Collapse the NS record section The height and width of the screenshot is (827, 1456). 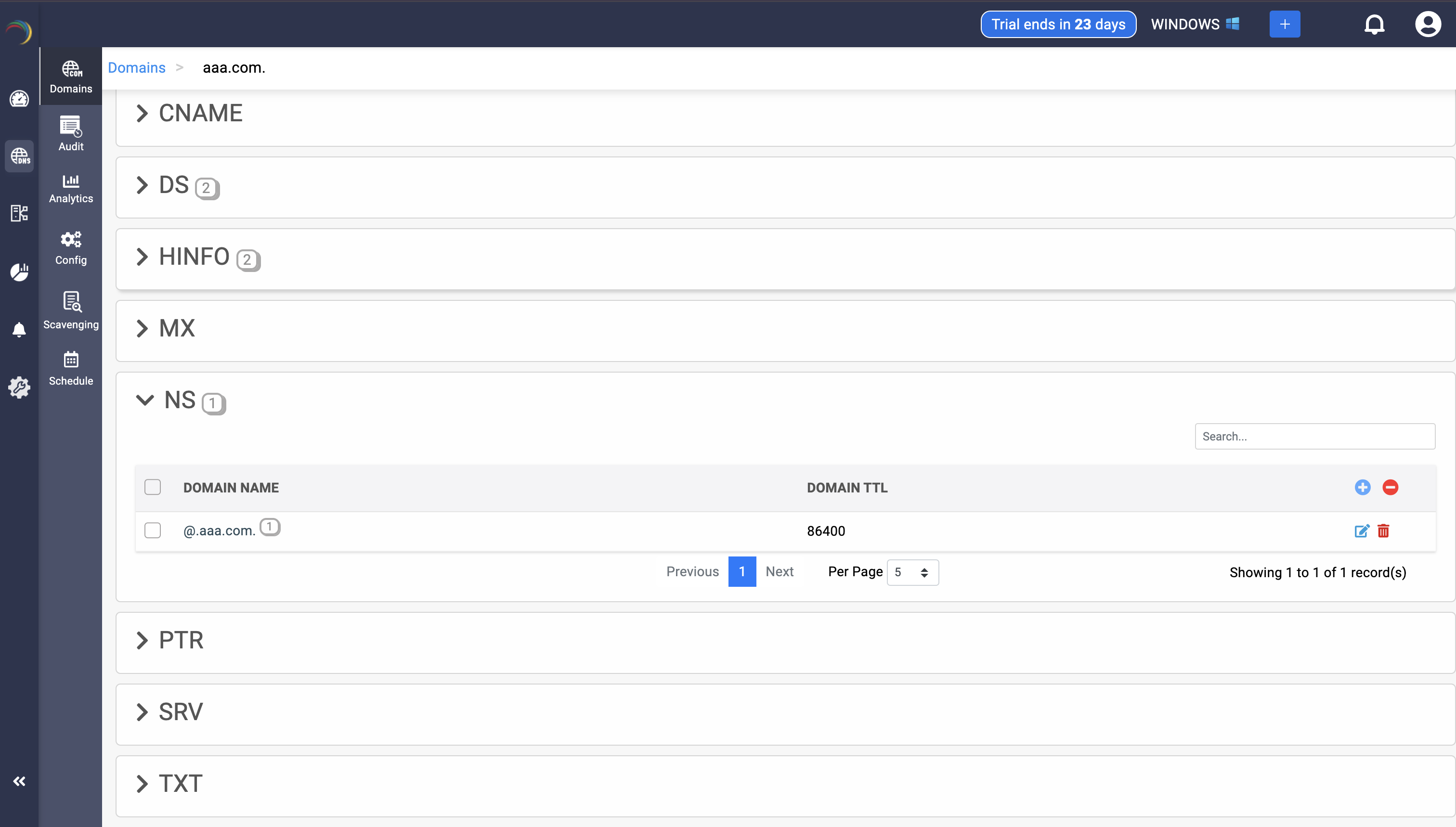145,401
